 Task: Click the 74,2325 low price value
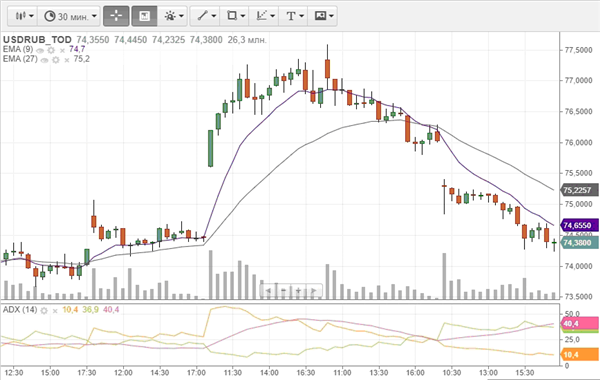pyautogui.click(x=168, y=40)
